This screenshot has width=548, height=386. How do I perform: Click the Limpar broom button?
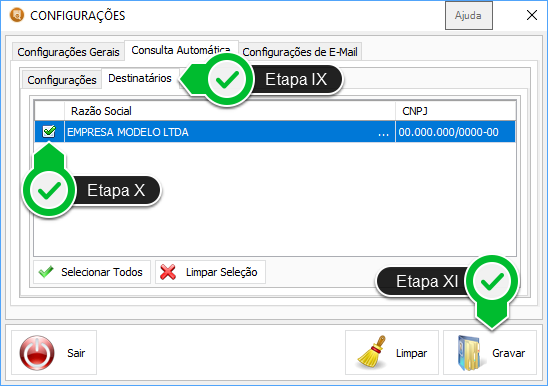pos(392,353)
